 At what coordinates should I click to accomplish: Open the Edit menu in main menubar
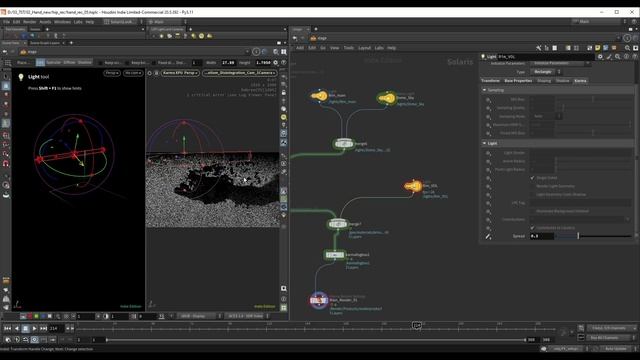tap(16, 22)
